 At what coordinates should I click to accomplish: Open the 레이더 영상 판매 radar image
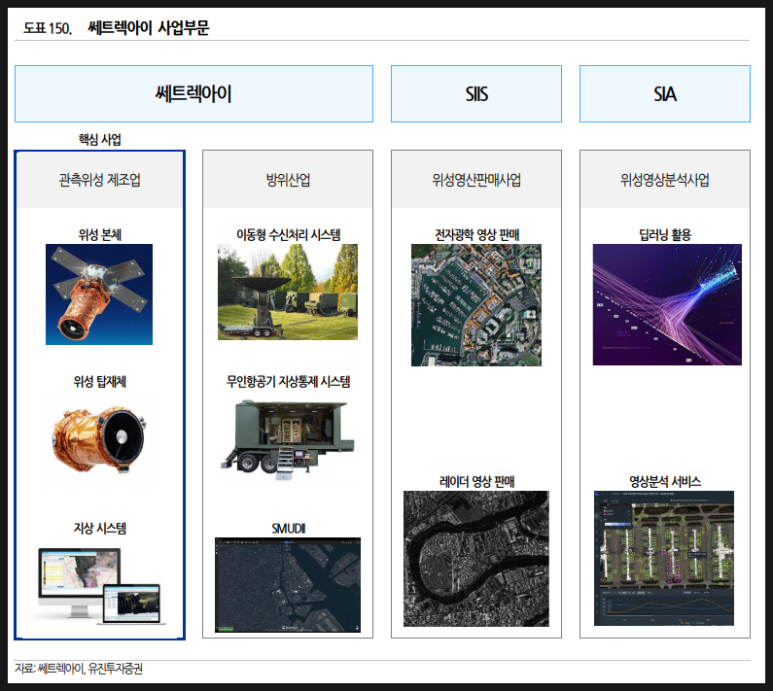click(x=476, y=559)
